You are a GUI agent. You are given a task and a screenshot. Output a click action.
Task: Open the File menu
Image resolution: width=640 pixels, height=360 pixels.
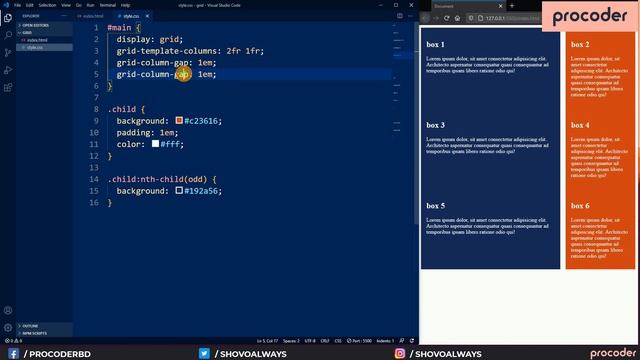pyautogui.click(x=18, y=5)
